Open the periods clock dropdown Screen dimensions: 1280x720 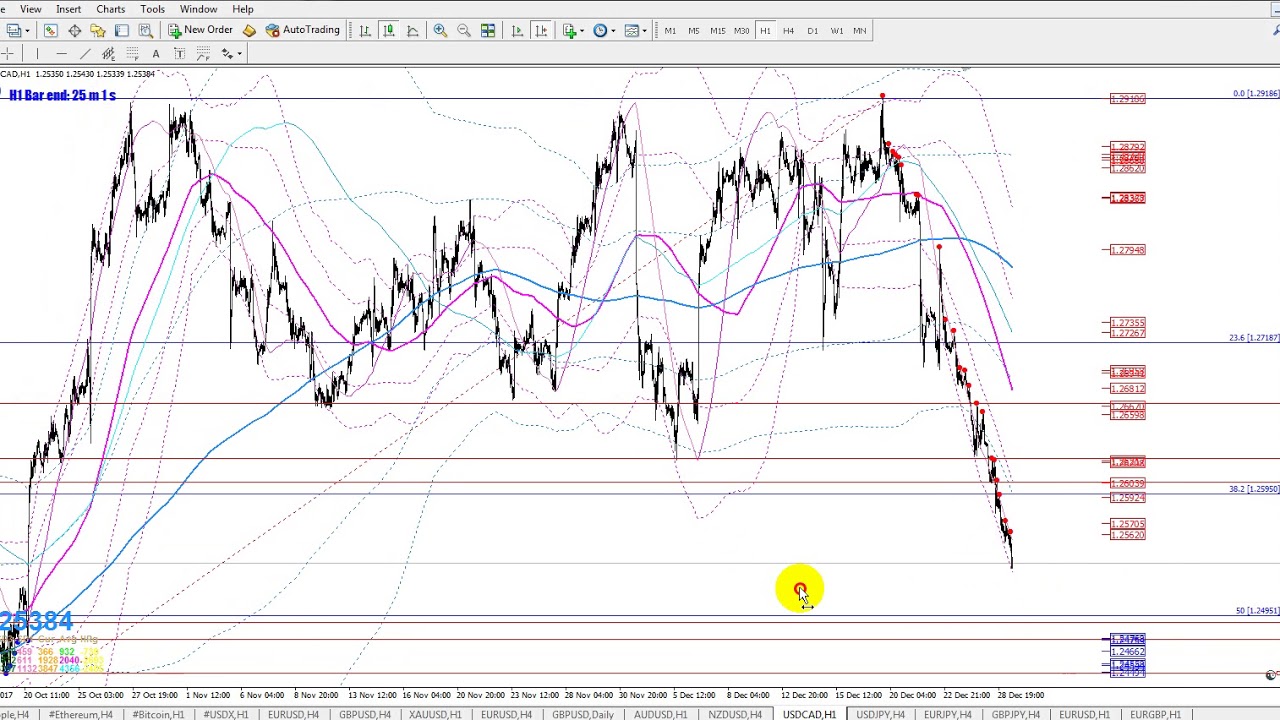tap(605, 30)
